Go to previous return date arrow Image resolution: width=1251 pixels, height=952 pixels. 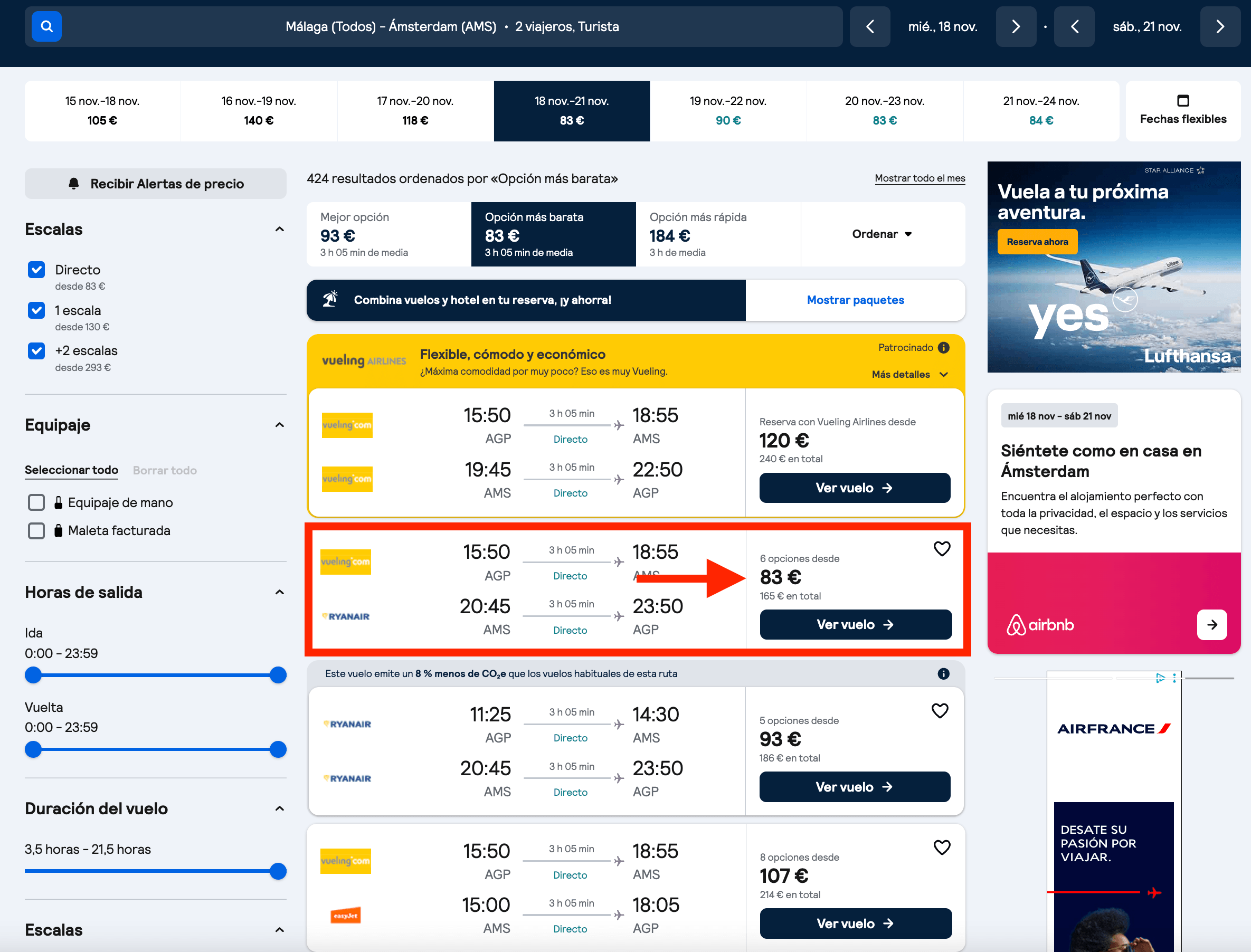tap(1074, 26)
